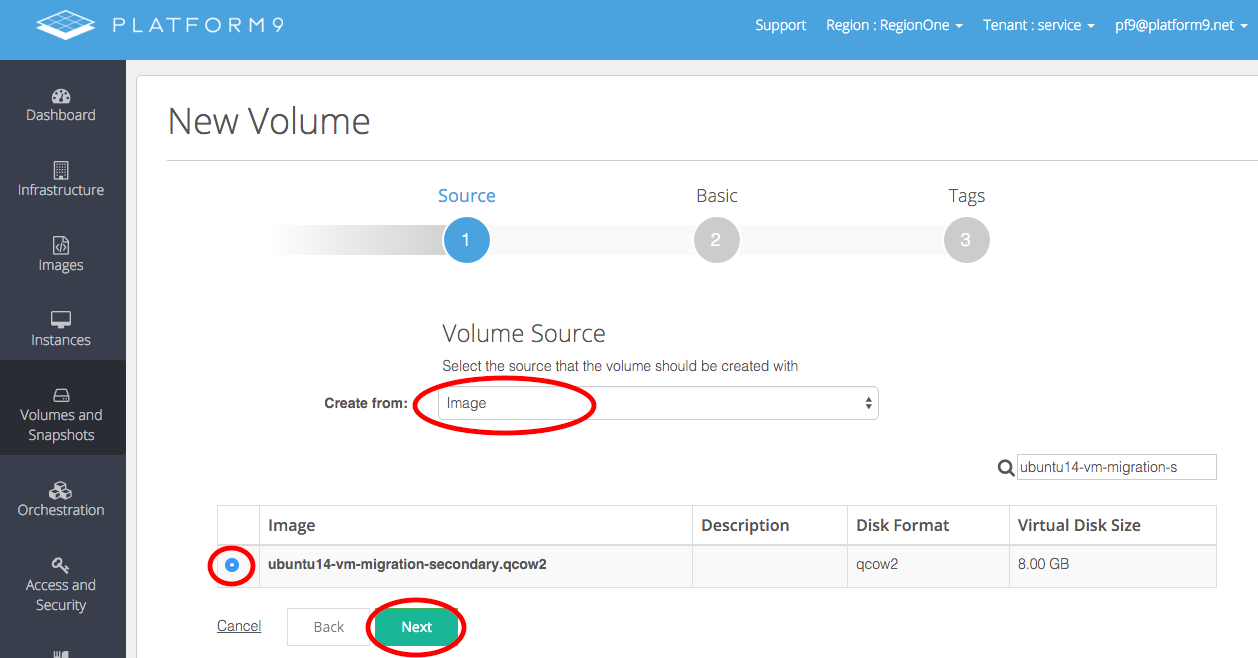This screenshot has height=658, width=1258.
Task: Open the Instances sidebar icon
Action: pyautogui.click(x=61, y=321)
